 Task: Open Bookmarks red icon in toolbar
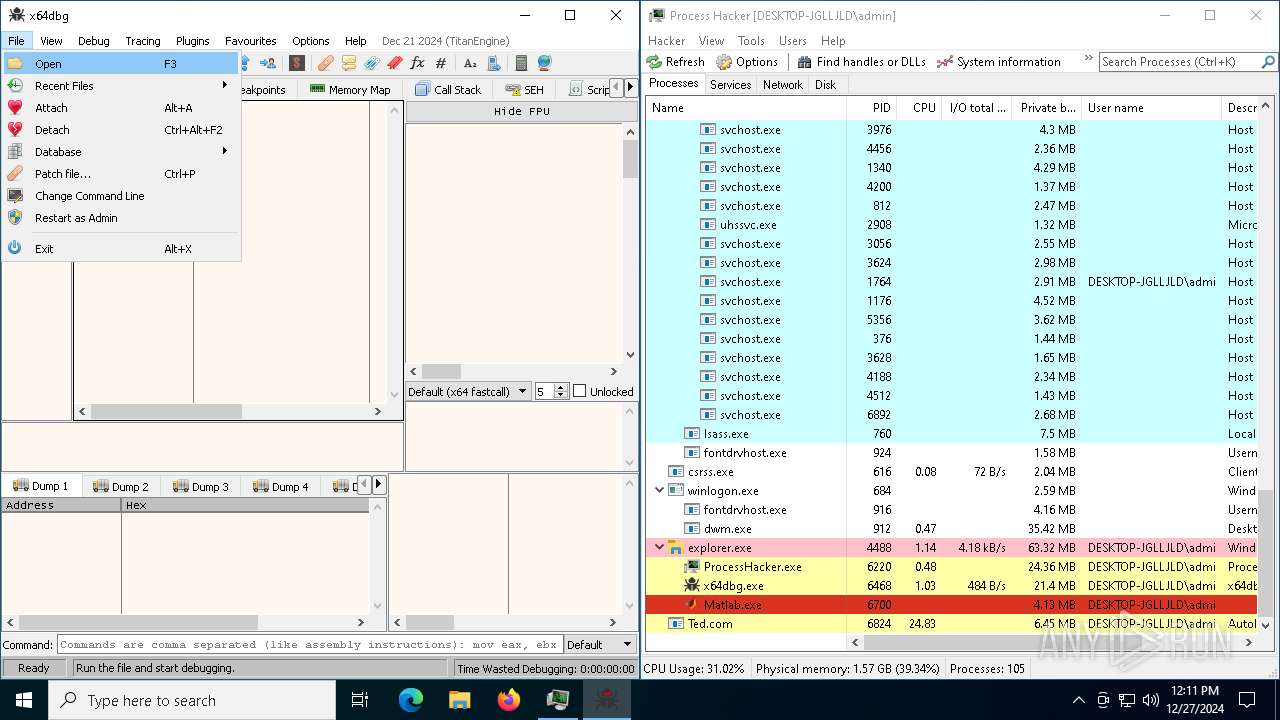tap(395, 63)
